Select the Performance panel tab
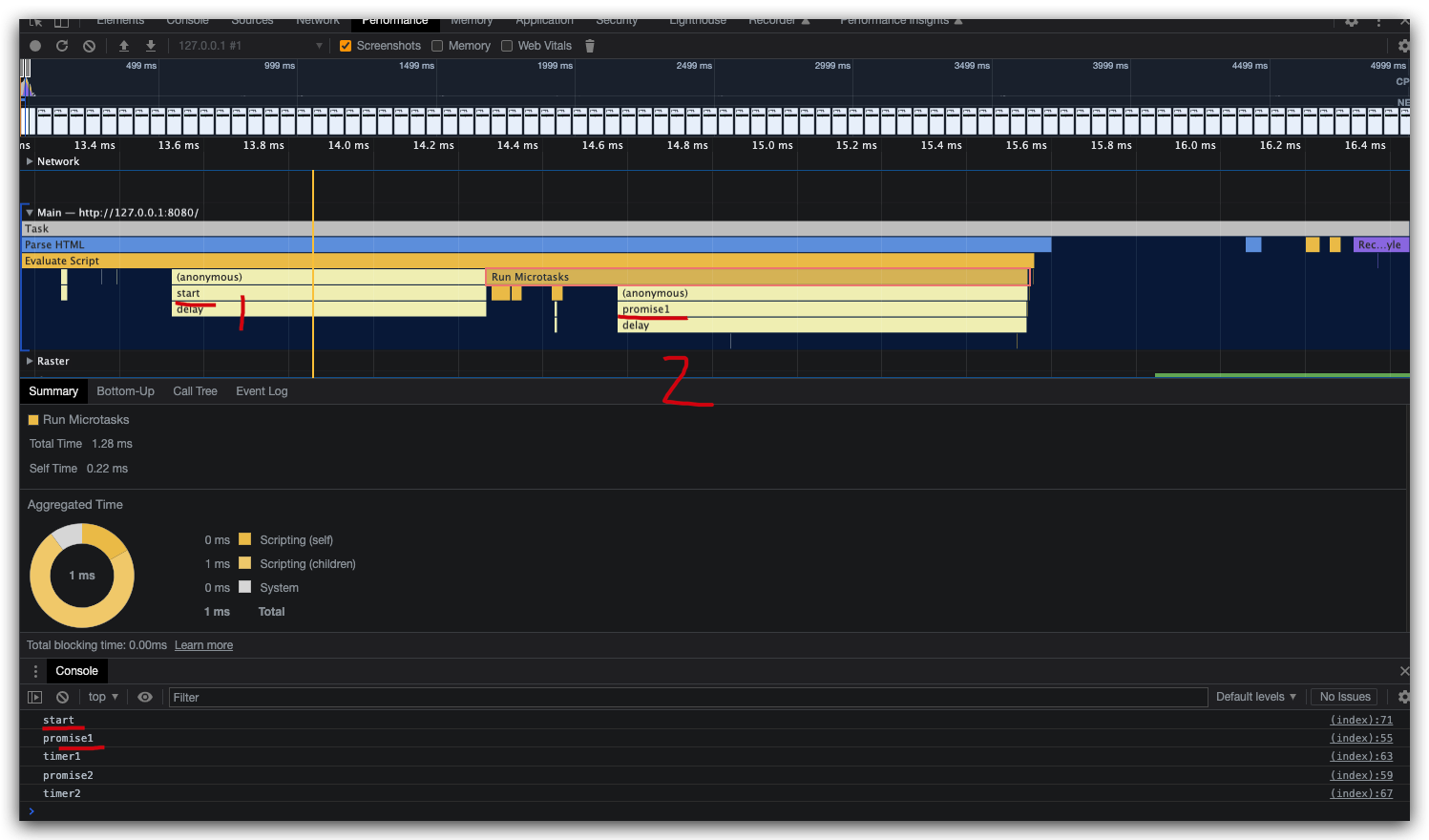The height and width of the screenshot is (840, 1429). (395, 22)
